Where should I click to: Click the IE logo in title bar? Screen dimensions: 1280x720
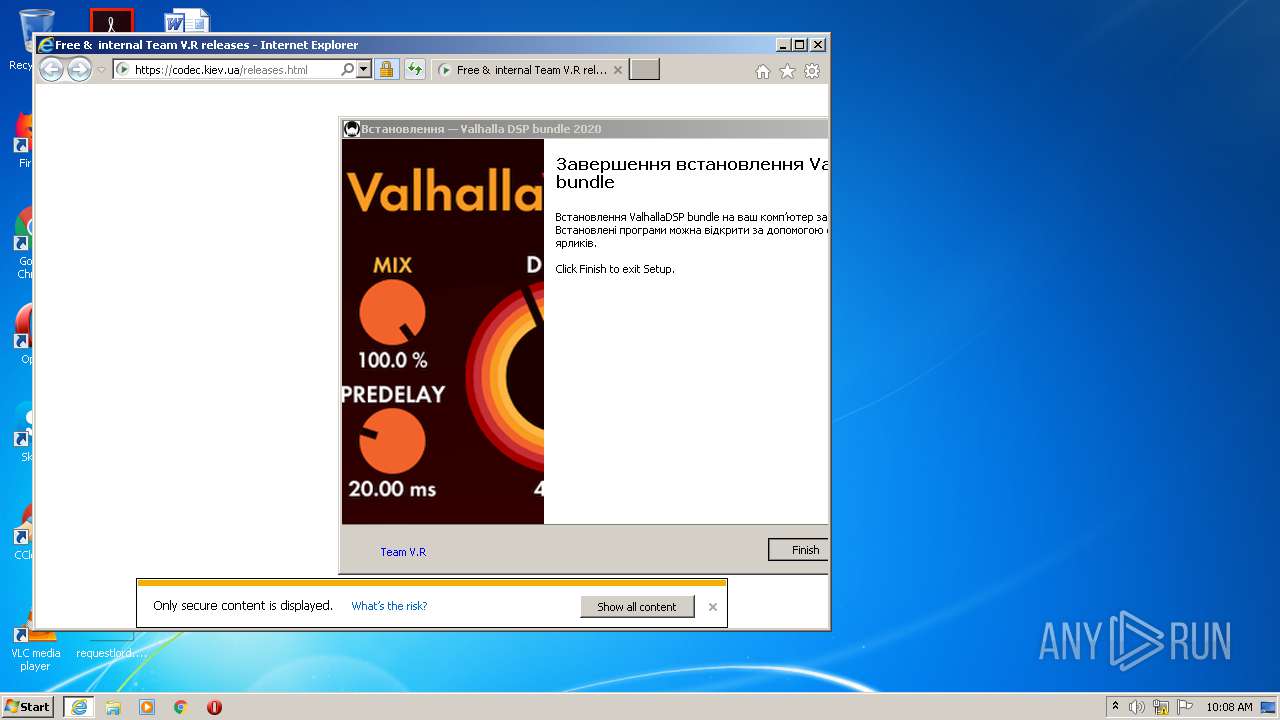[45, 45]
